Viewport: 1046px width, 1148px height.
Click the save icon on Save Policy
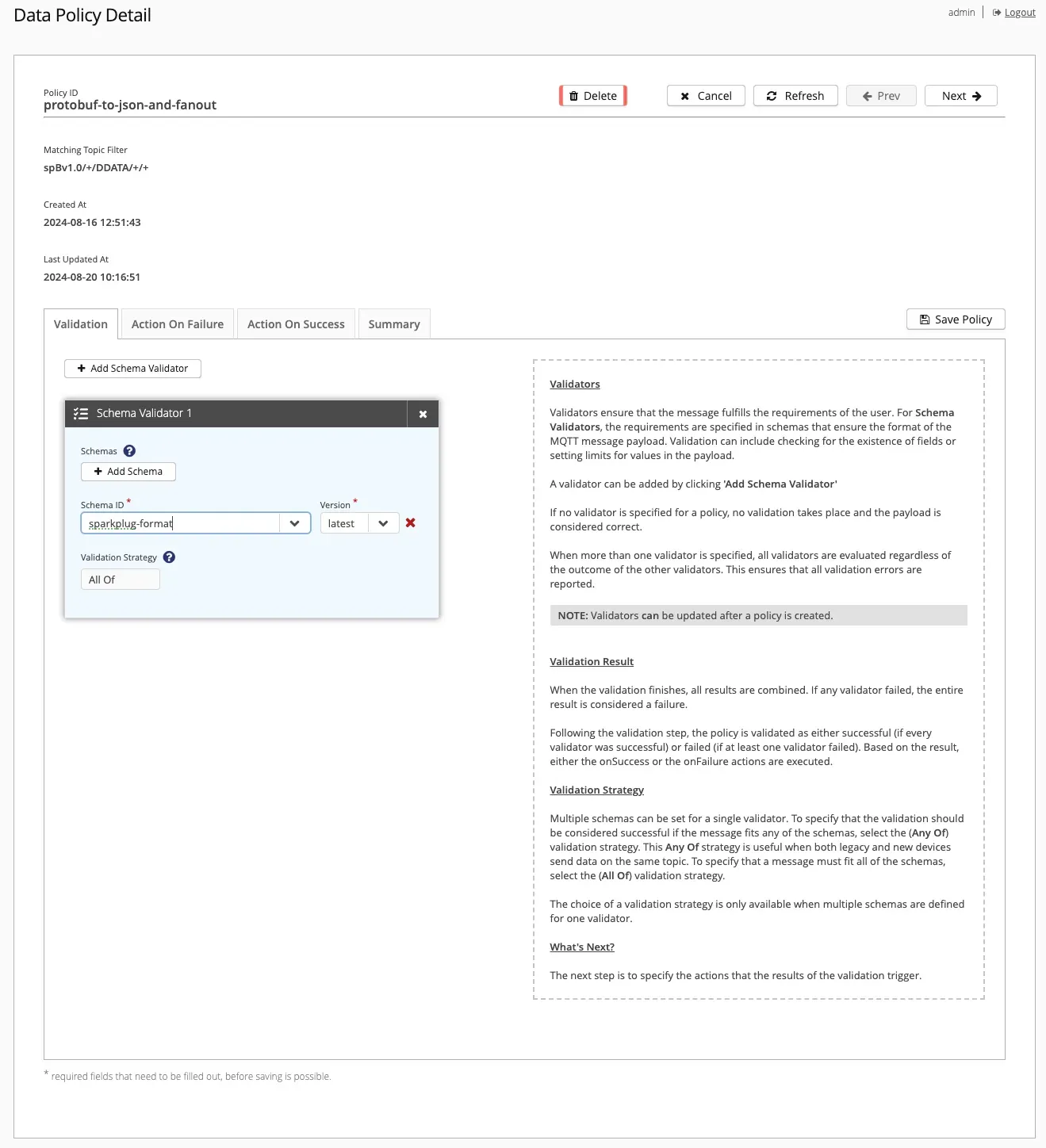(x=924, y=319)
